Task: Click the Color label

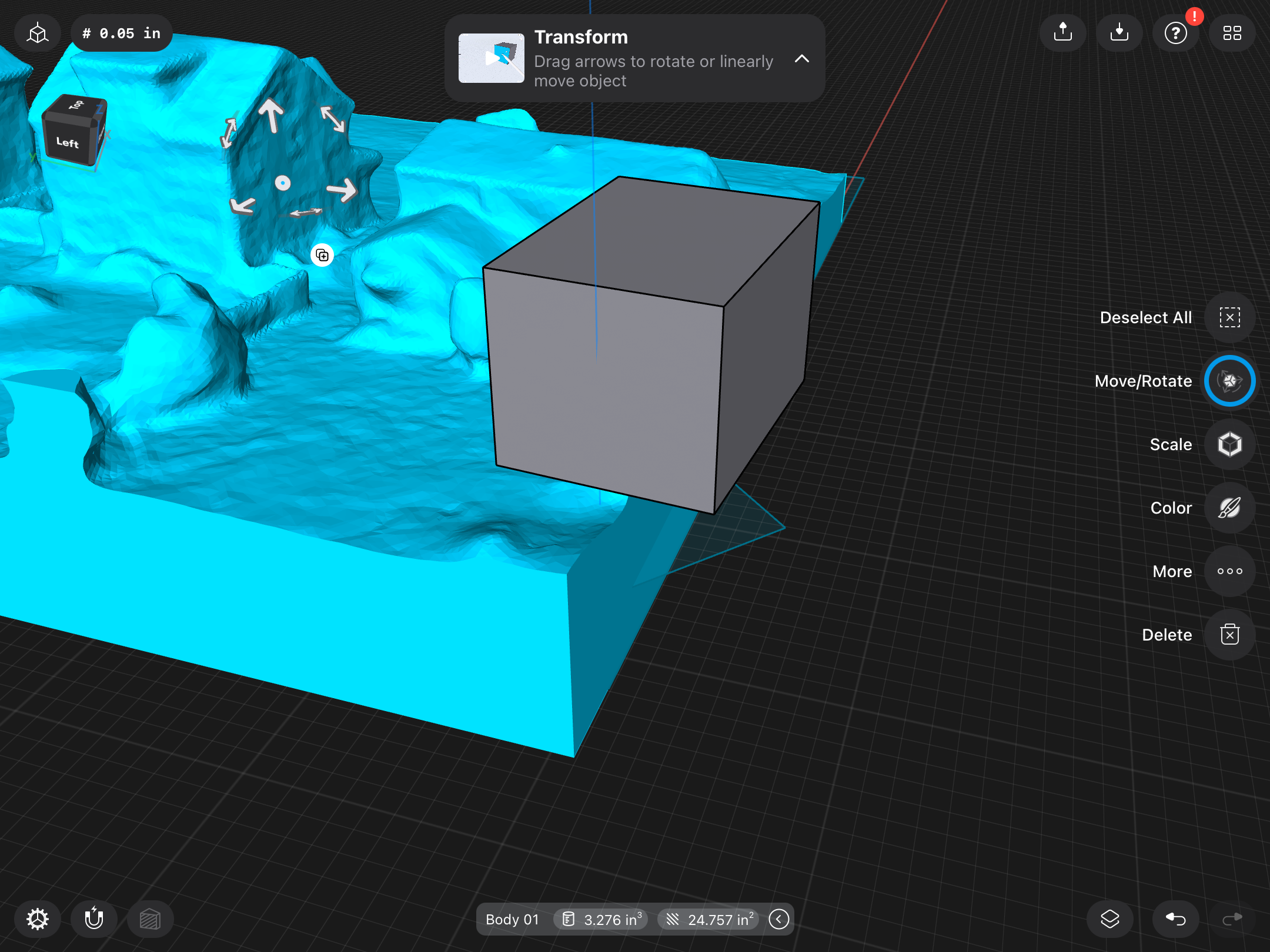Action: click(1171, 508)
